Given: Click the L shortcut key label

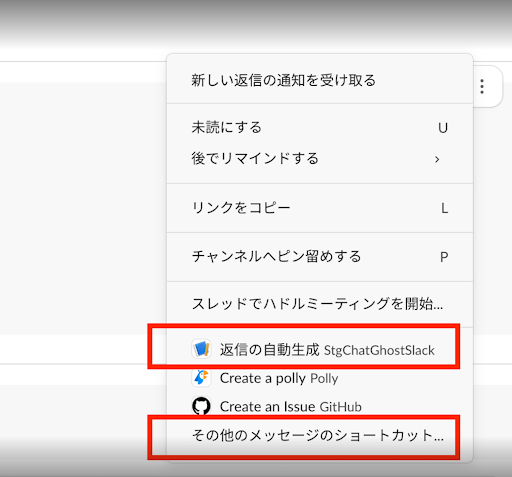Looking at the screenshot, I should point(444,209).
